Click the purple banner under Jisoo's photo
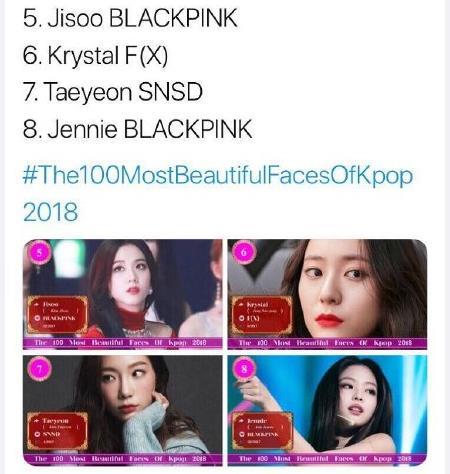Screen dimensions: 450x474 123,343
